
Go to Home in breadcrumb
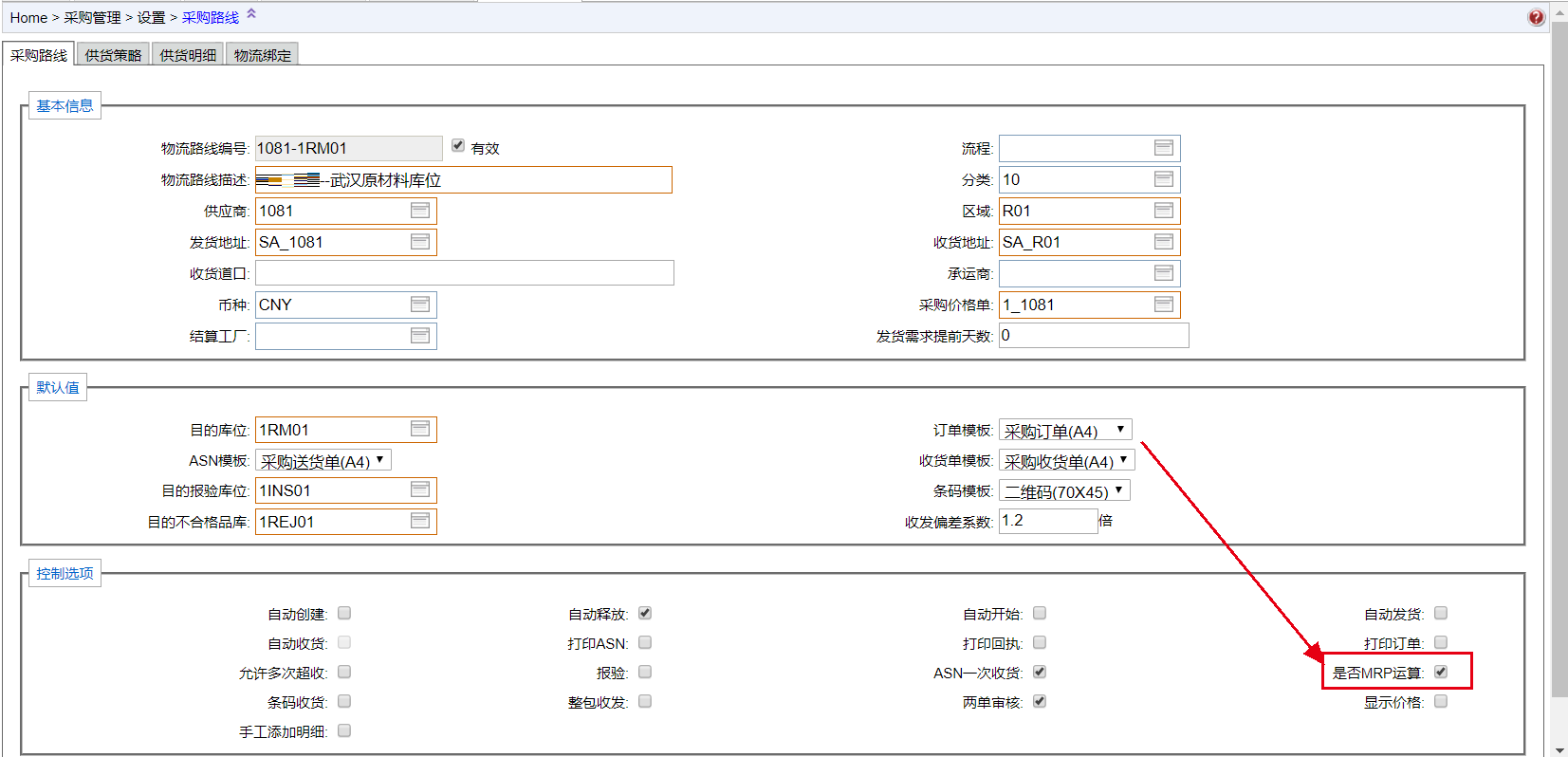coord(28,17)
